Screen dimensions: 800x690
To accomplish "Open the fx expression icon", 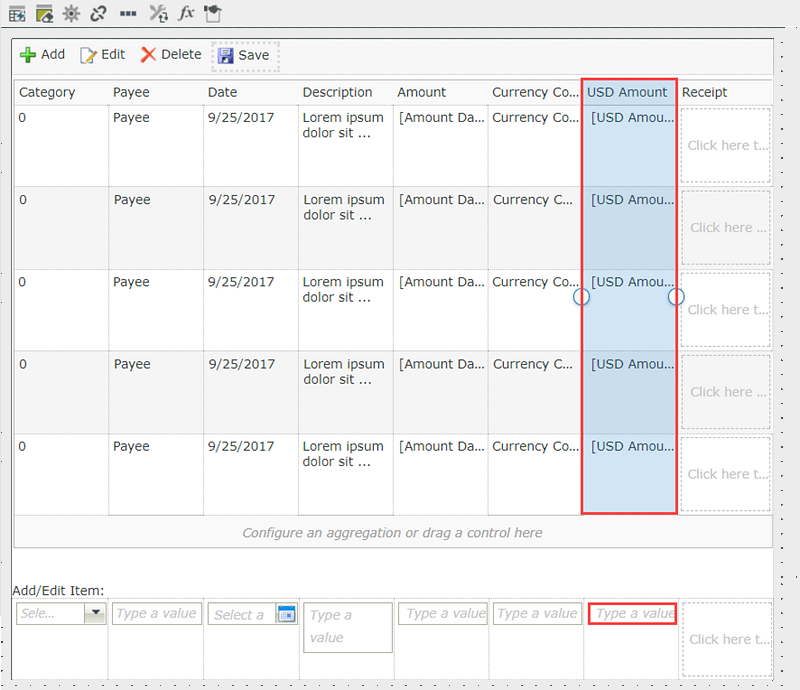I will click(186, 14).
